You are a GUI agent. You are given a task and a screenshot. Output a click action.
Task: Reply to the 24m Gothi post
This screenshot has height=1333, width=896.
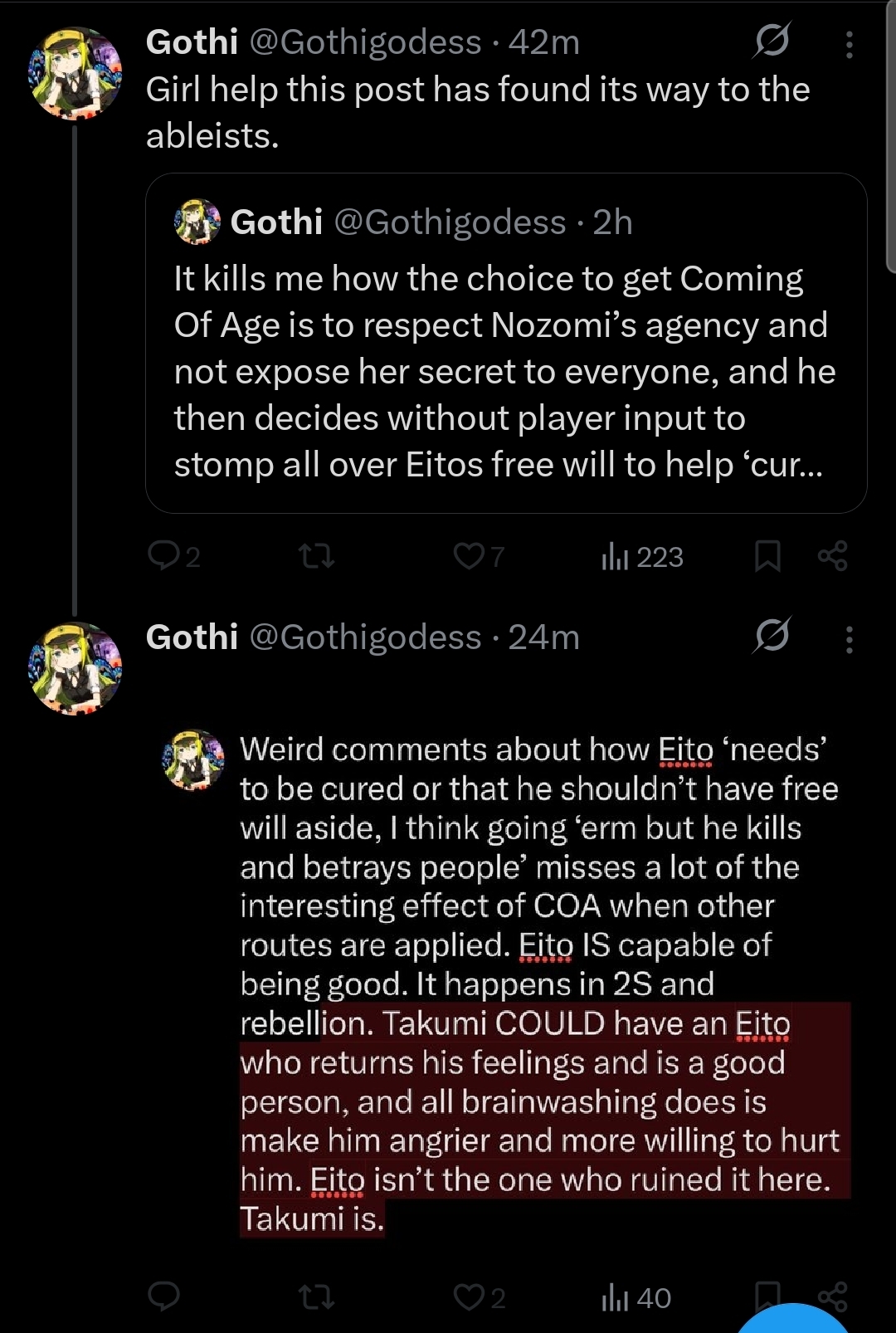[x=163, y=1296]
